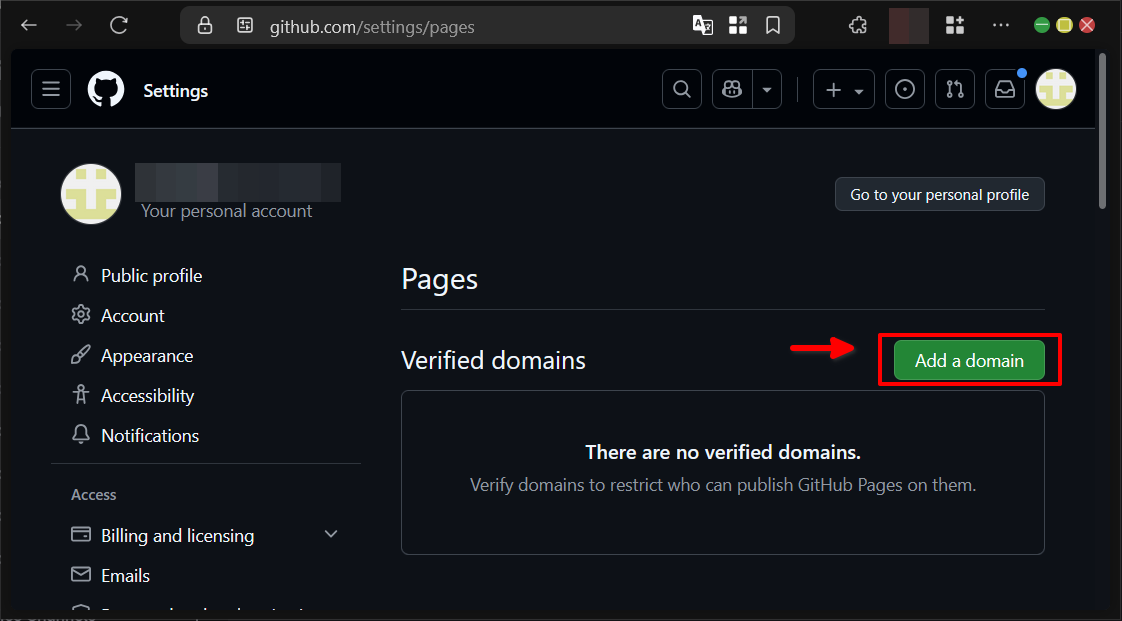Open your notifications inbox
The width and height of the screenshot is (1122, 621).
[1004, 89]
